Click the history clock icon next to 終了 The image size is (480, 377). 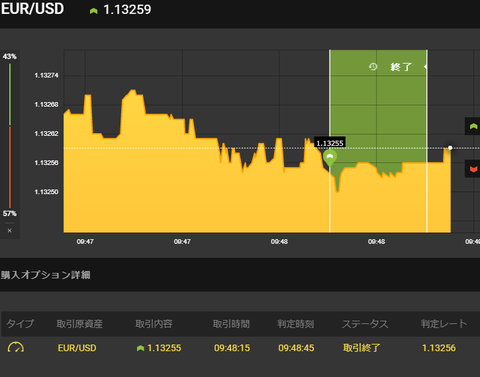point(373,67)
